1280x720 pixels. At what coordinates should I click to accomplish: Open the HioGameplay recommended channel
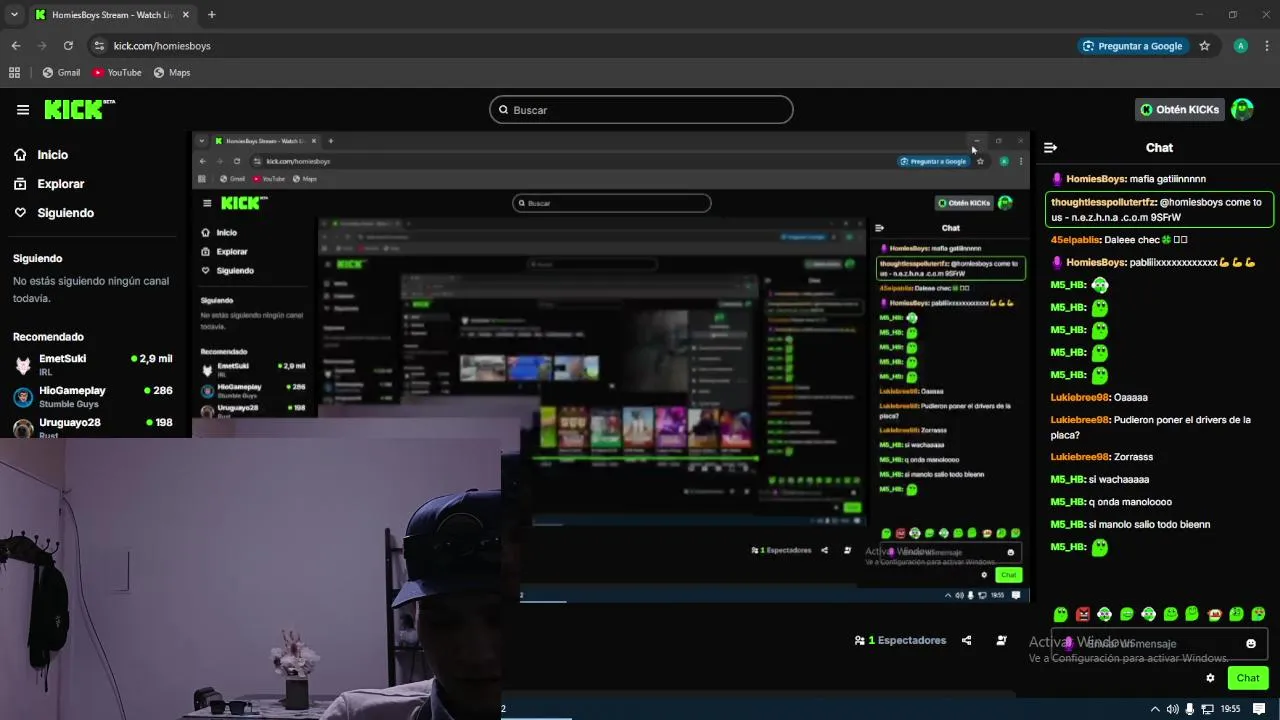pos(95,397)
